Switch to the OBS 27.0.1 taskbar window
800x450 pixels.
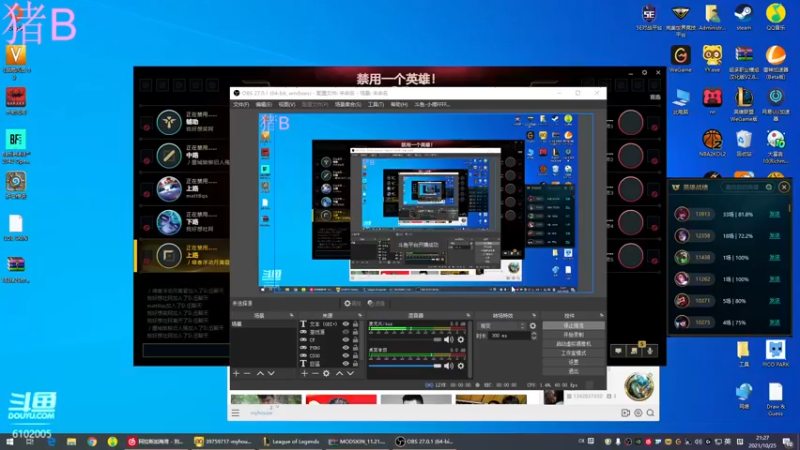(424, 441)
